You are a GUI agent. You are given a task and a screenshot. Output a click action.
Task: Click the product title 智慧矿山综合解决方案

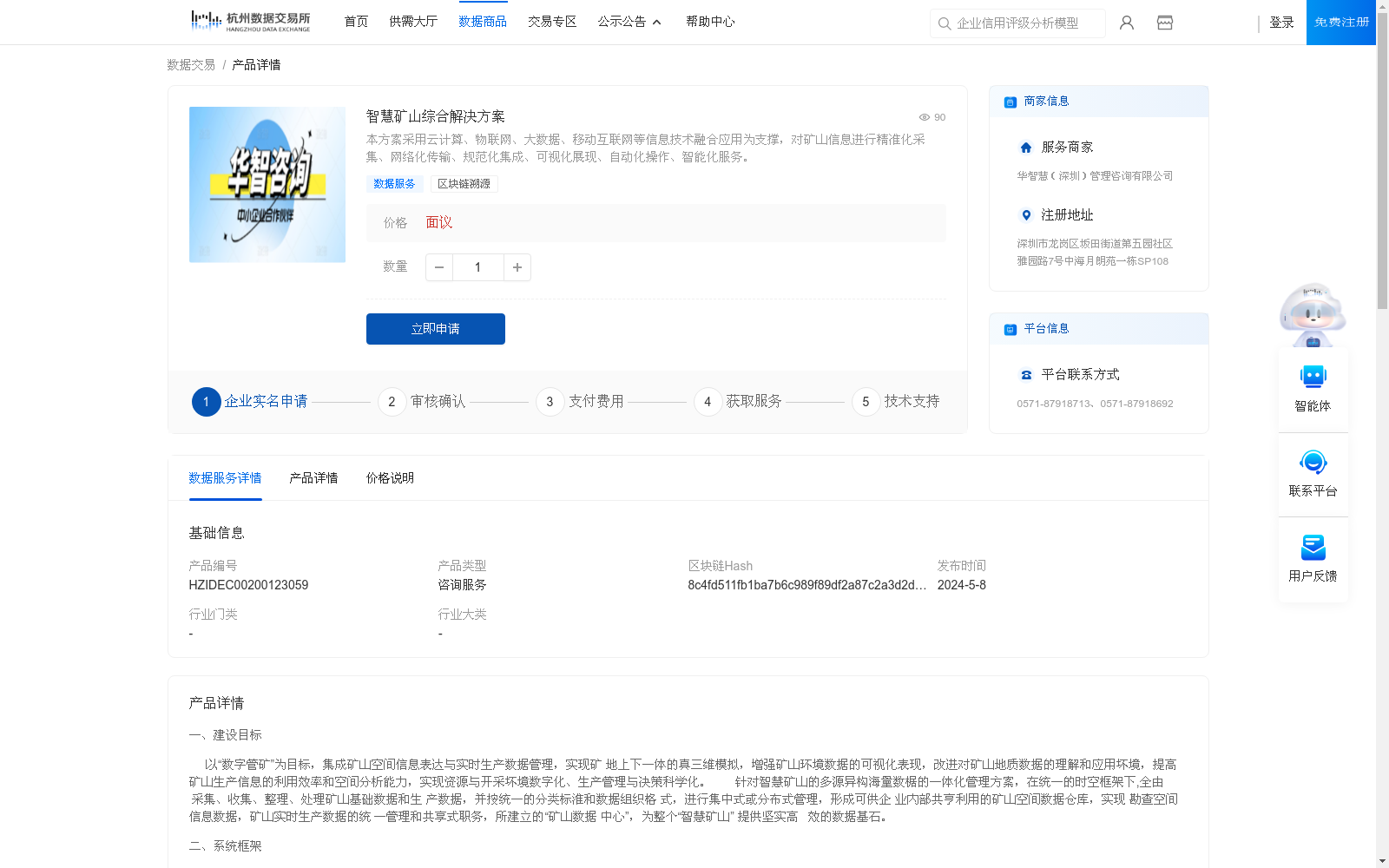coord(435,117)
